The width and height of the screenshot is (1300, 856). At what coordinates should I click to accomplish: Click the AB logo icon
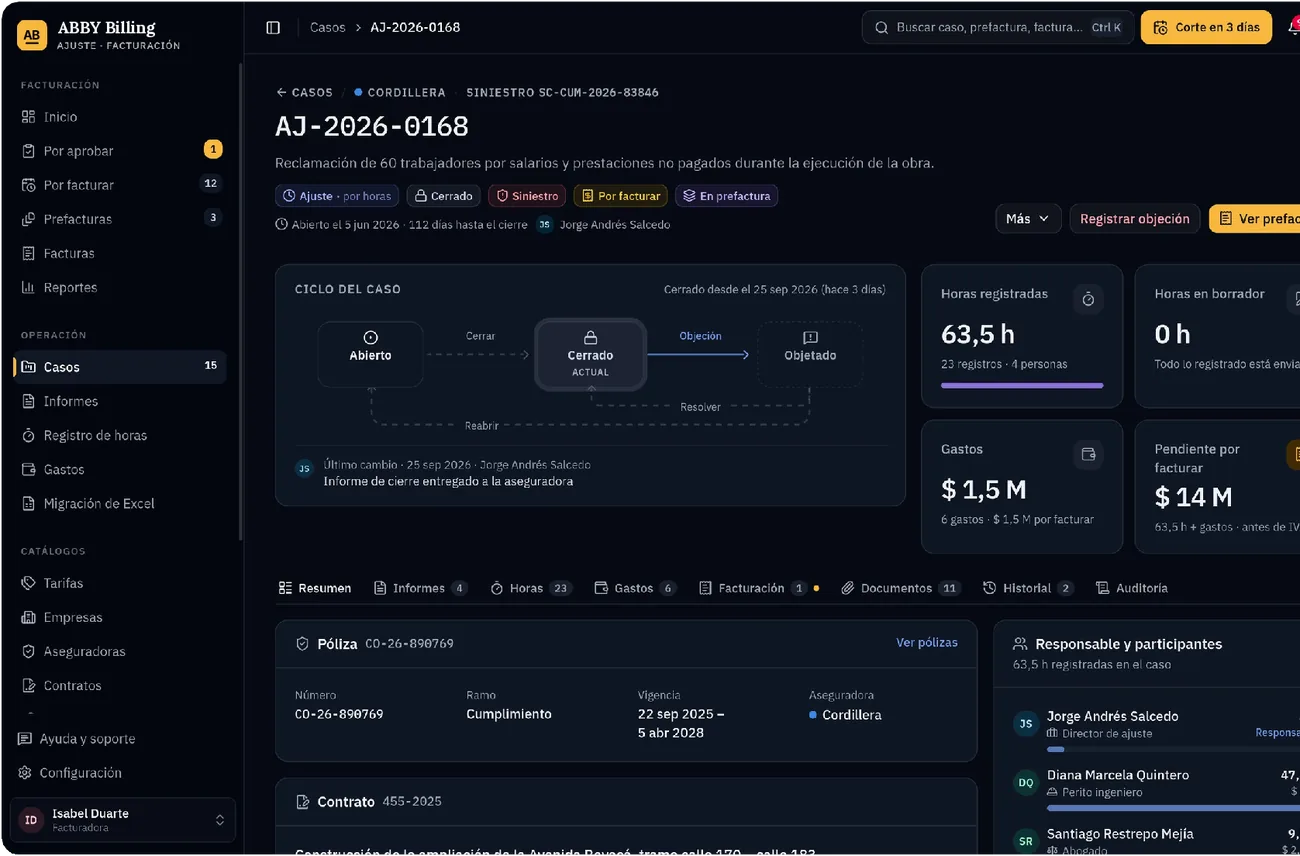pyautogui.click(x=33, y=35)
